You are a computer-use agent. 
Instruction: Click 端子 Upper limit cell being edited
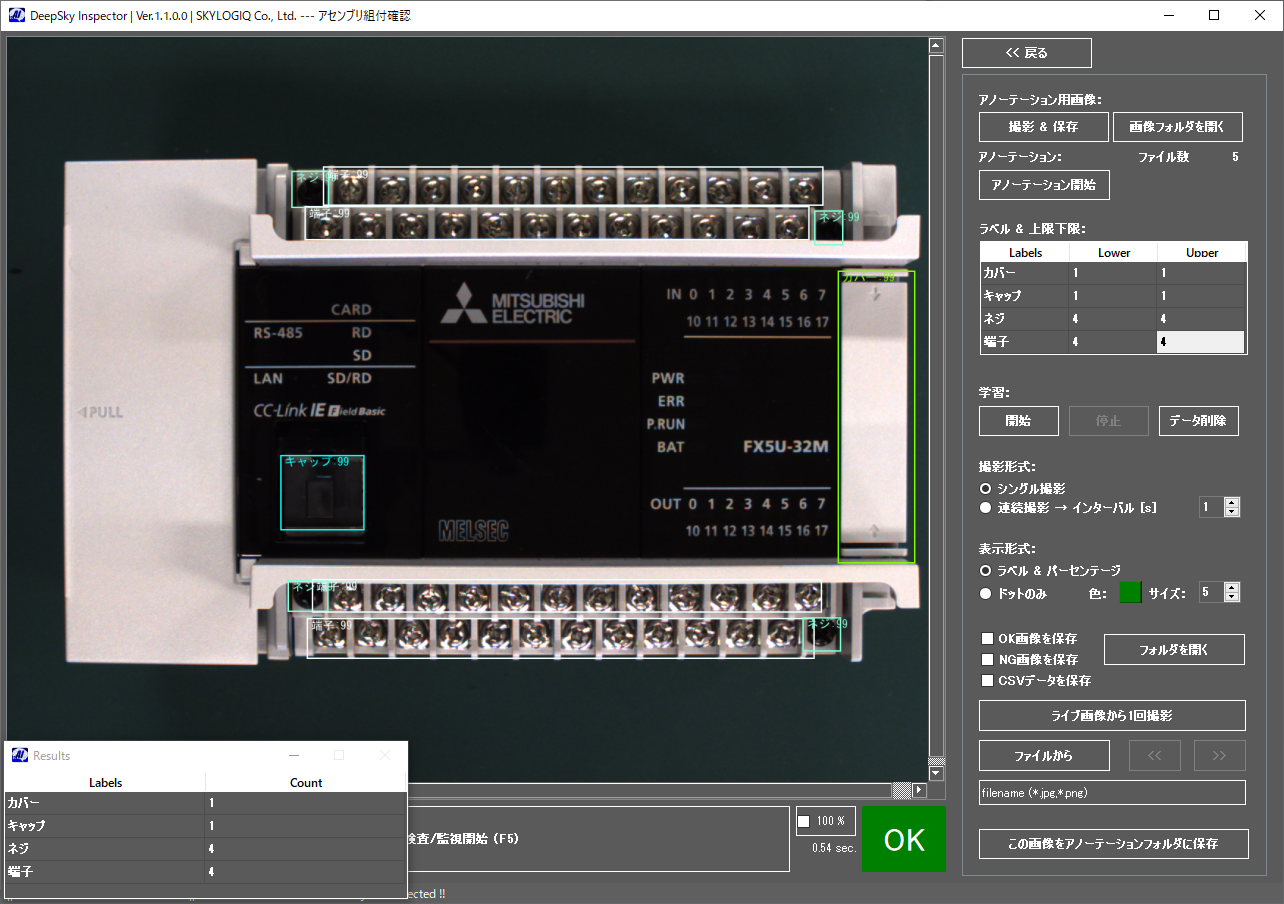[x=1201, y=342]
